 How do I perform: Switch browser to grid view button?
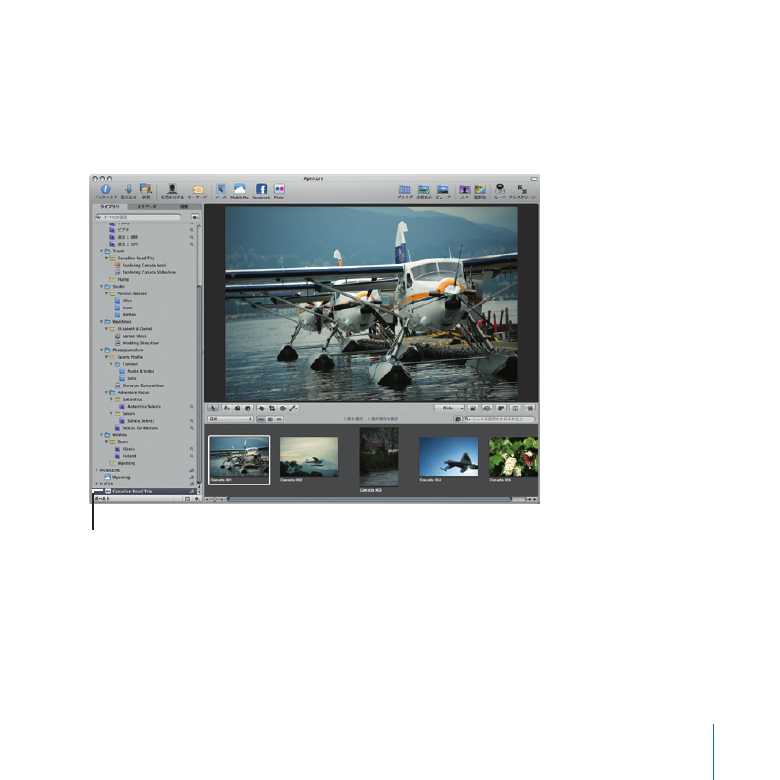(270, 419)
